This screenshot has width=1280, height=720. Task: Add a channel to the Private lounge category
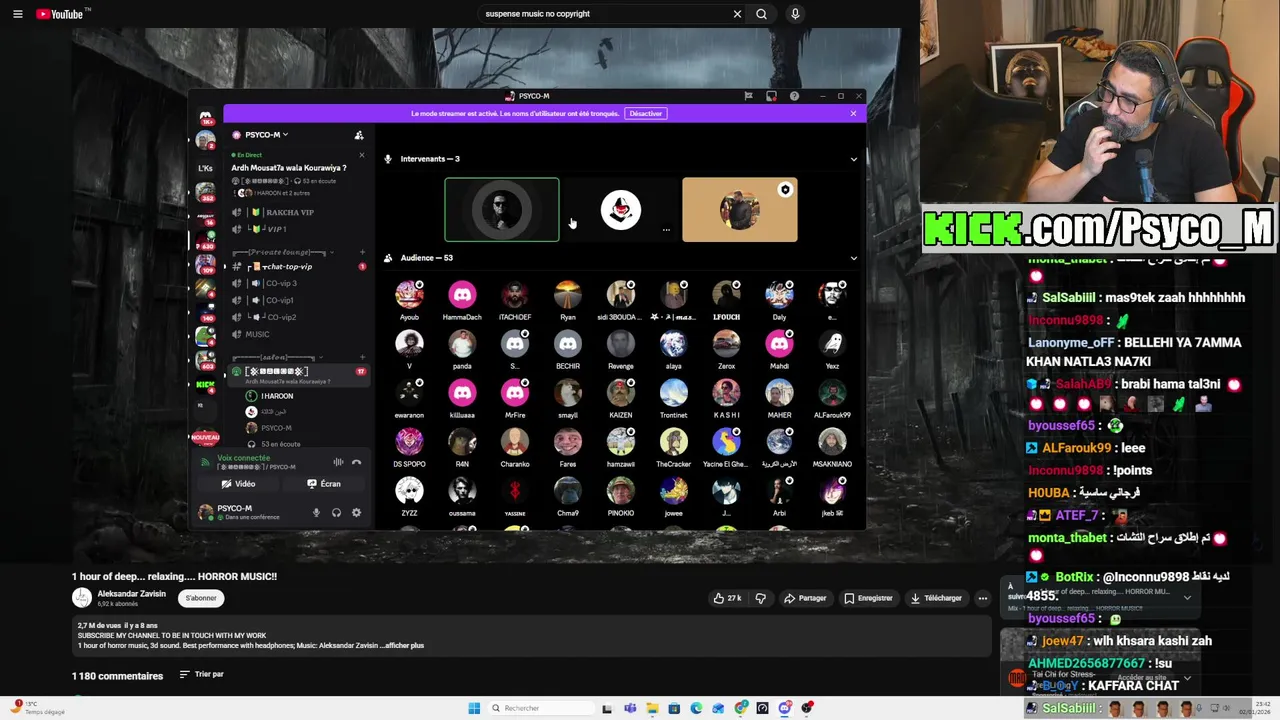pos(362,253)
